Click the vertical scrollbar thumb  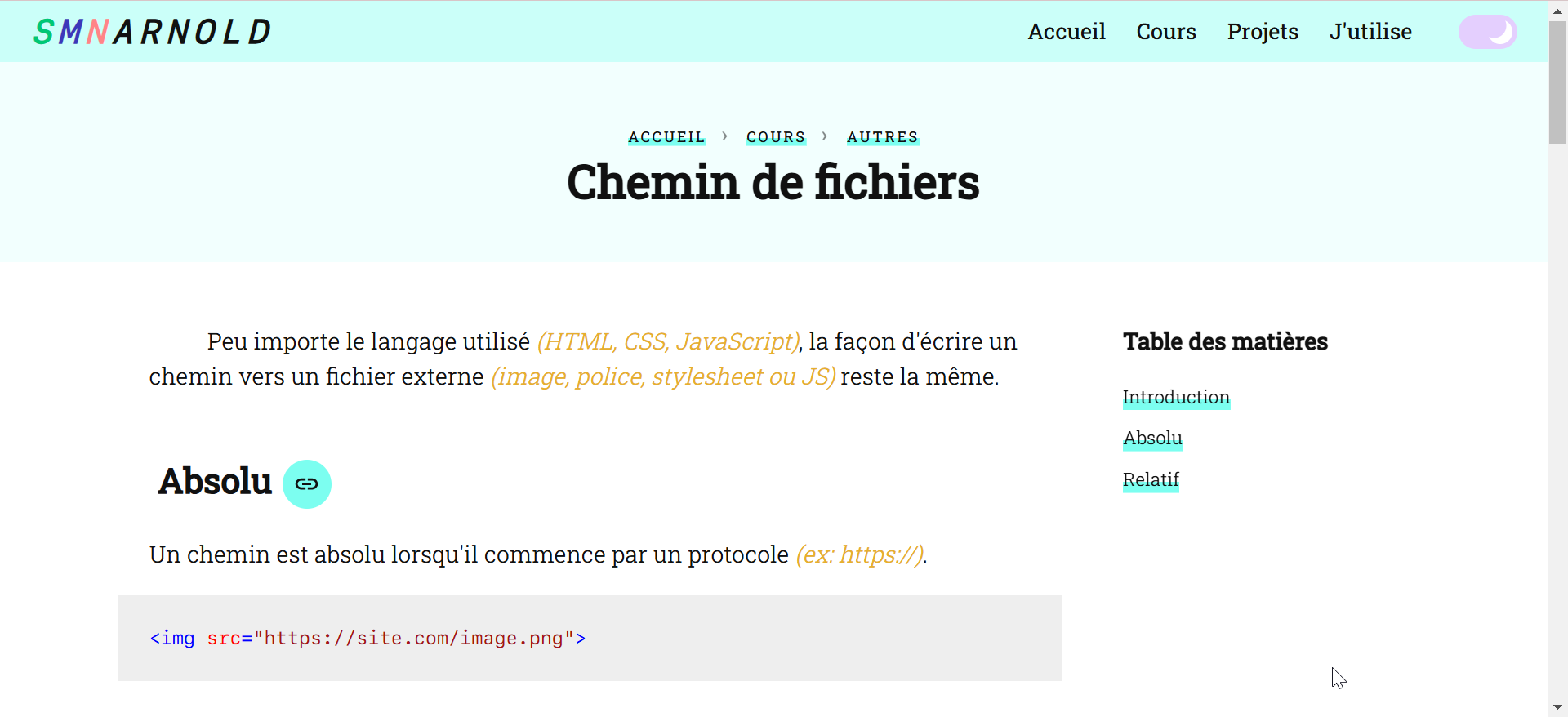click(1557, 82)
